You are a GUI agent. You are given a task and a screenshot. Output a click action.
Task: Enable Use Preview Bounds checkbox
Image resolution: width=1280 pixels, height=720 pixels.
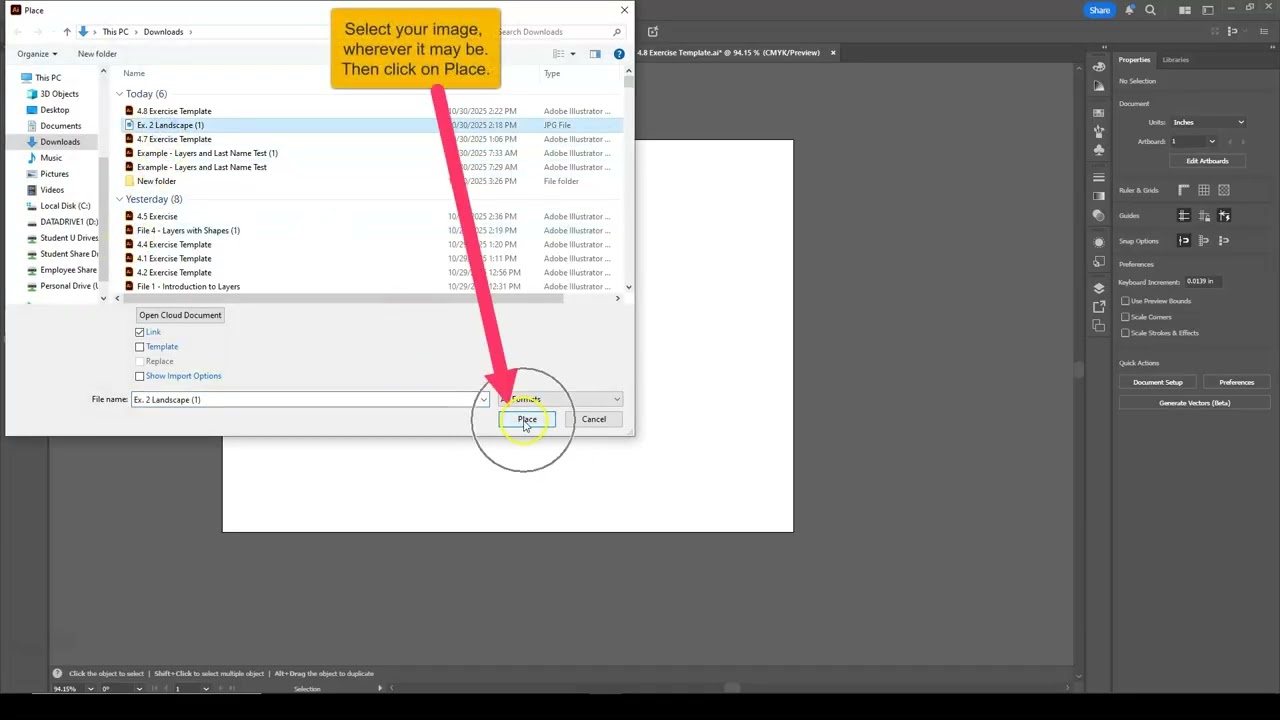coord(1125,301)
